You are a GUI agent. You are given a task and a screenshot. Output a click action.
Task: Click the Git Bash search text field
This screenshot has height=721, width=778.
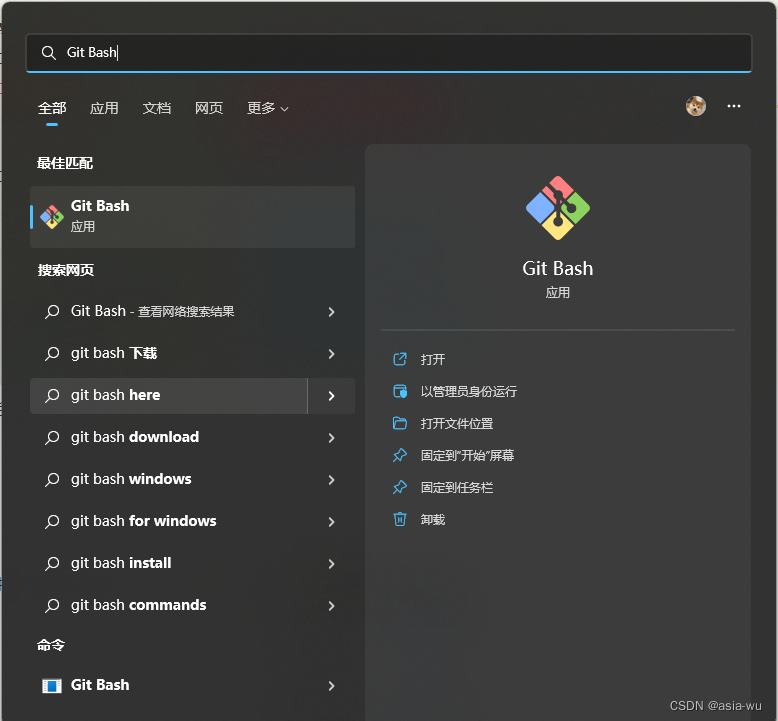coord(389,53)
